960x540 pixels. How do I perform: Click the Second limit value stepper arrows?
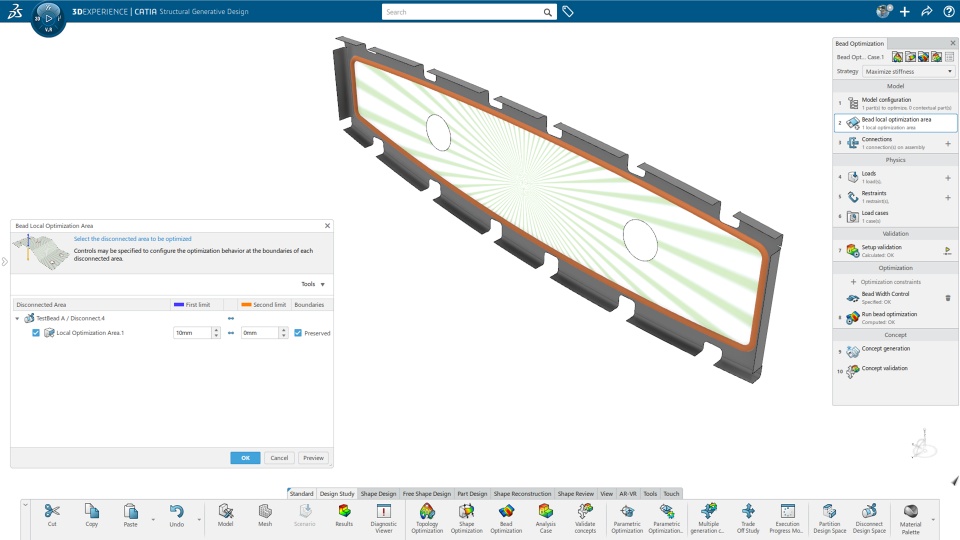[283, 332]
